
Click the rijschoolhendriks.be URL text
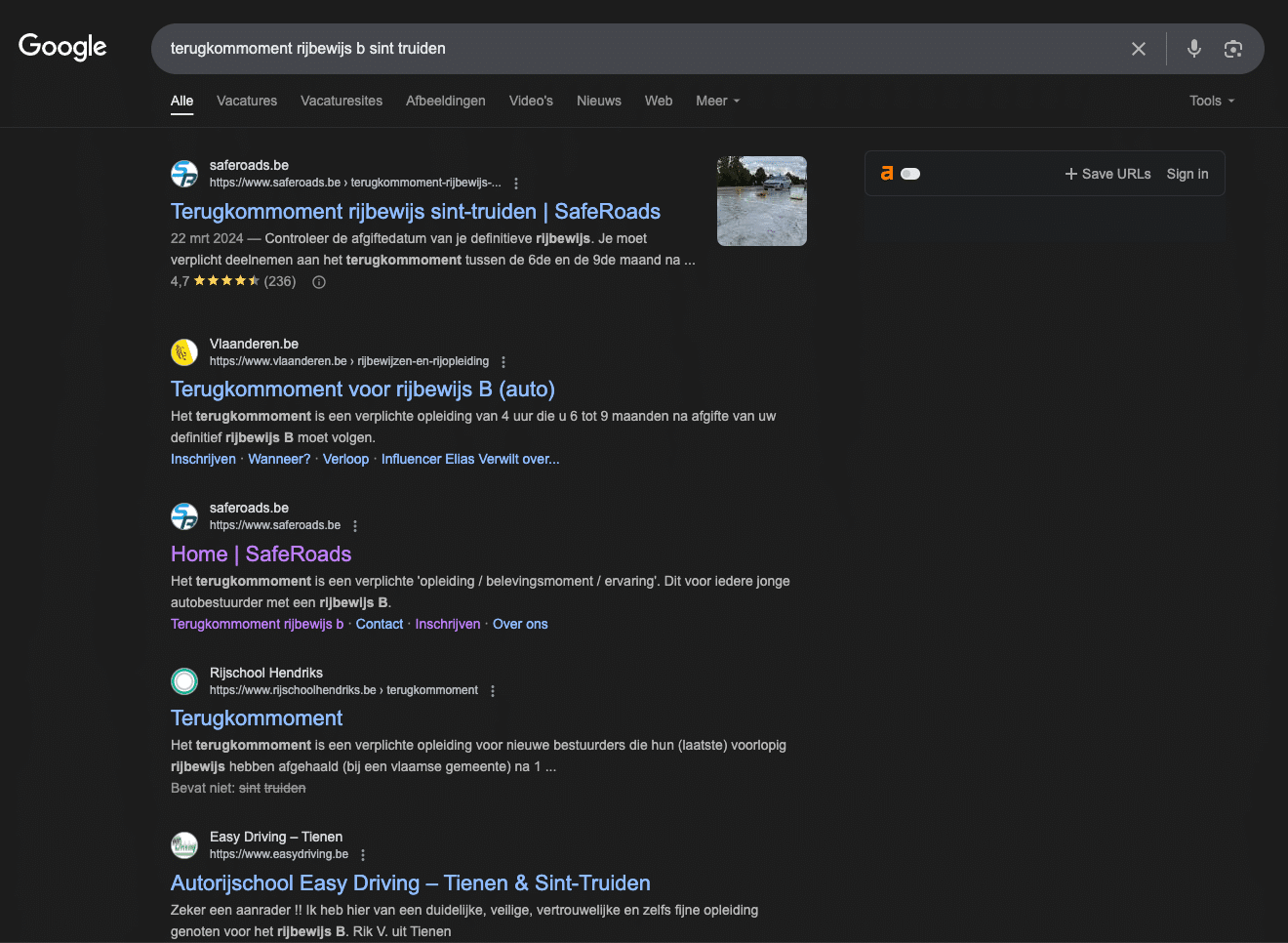[343, 690]
